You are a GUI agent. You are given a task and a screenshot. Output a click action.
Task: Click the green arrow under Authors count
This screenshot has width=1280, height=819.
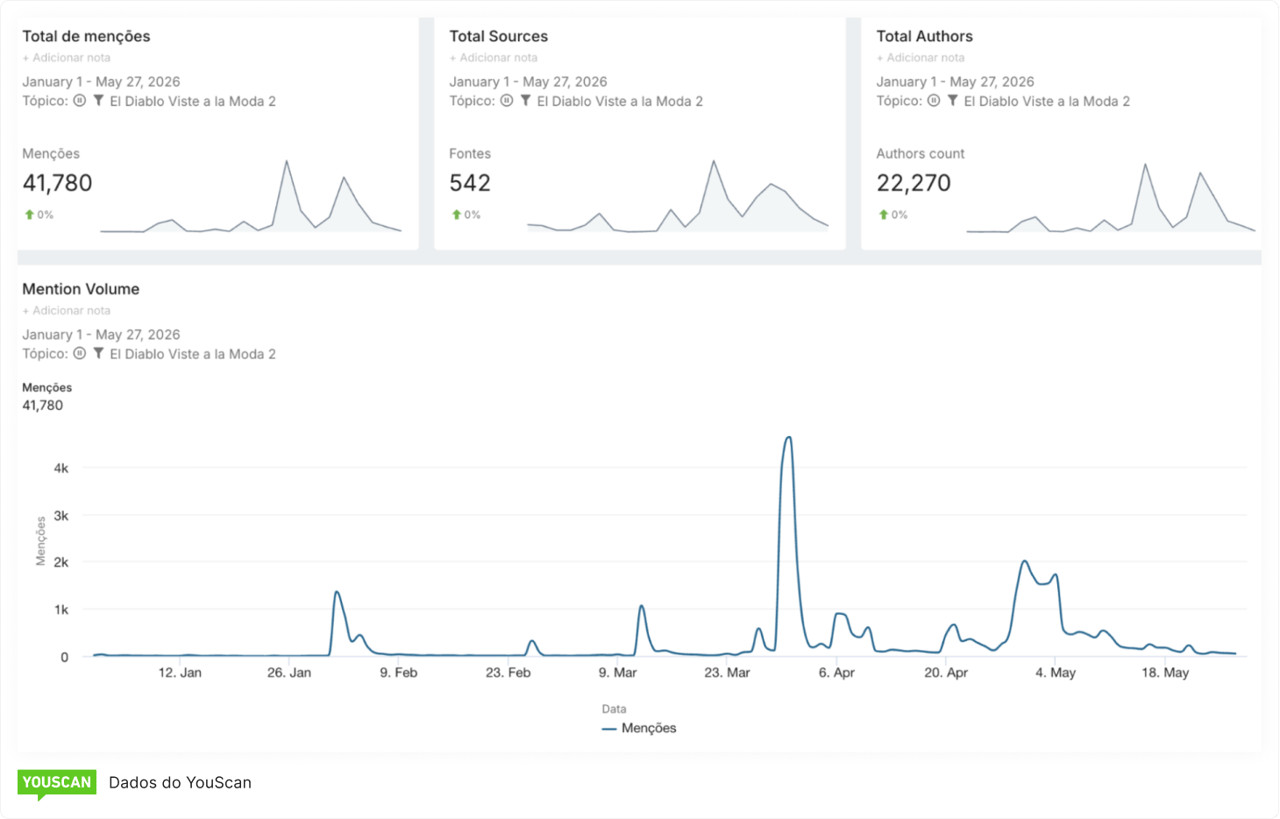point(883,215)
